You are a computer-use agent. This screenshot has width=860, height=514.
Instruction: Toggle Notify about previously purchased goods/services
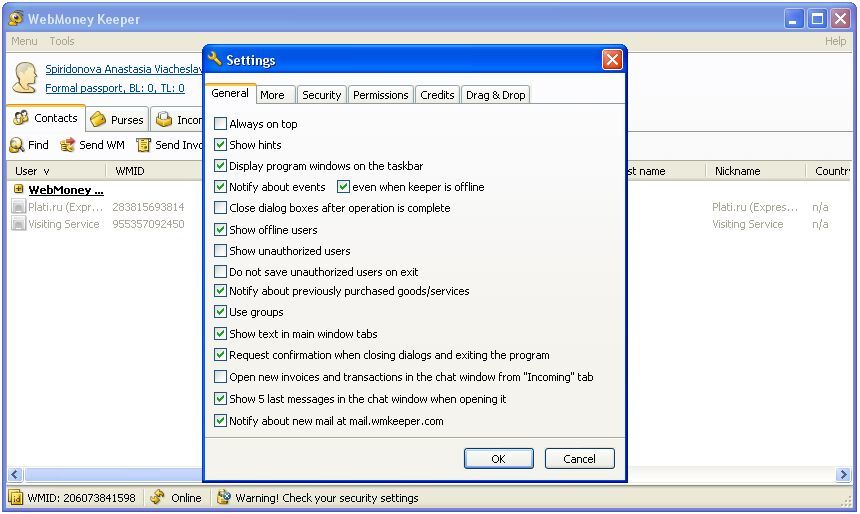[x=220, y=291]
